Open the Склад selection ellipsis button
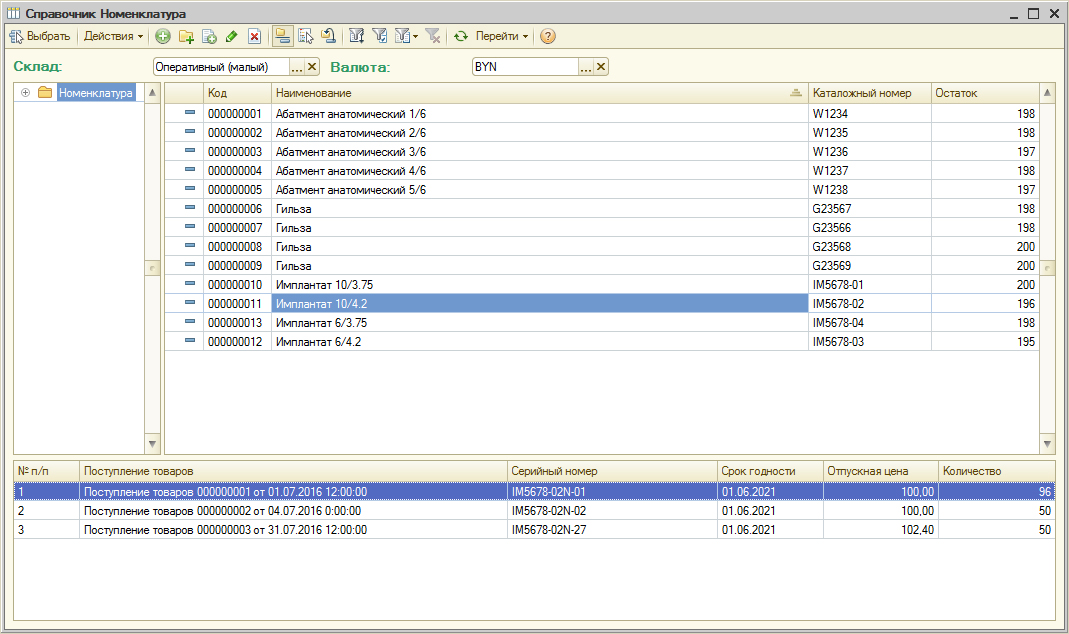This screenshot has height=634, width=1069. click(296, 67)
